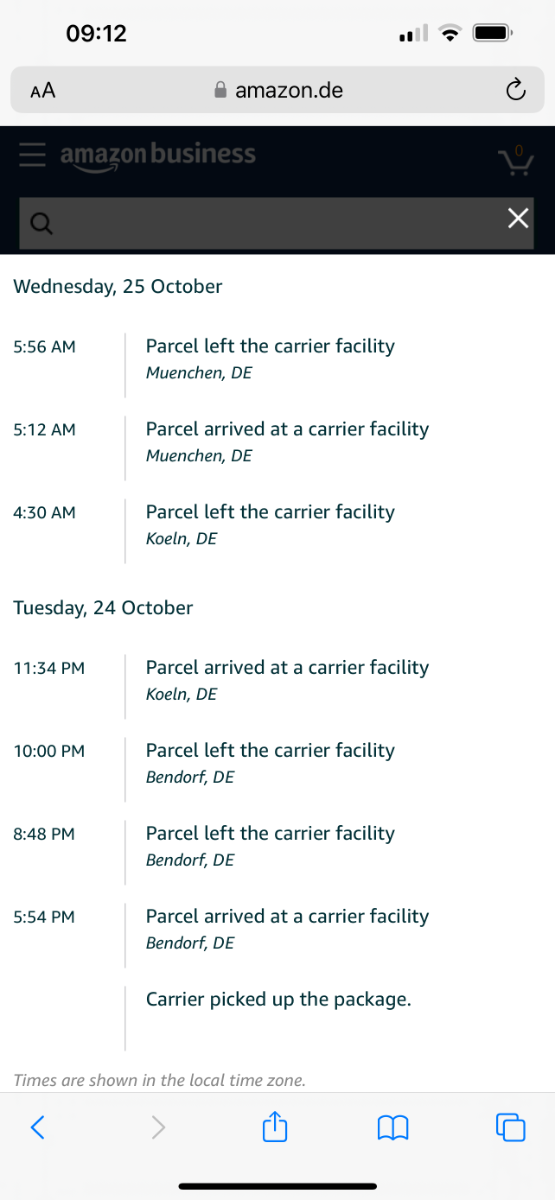The height and width of the screenshot is (1200, 555).
Task: Close the overlay with the X icon
Action: pos(518,219)
